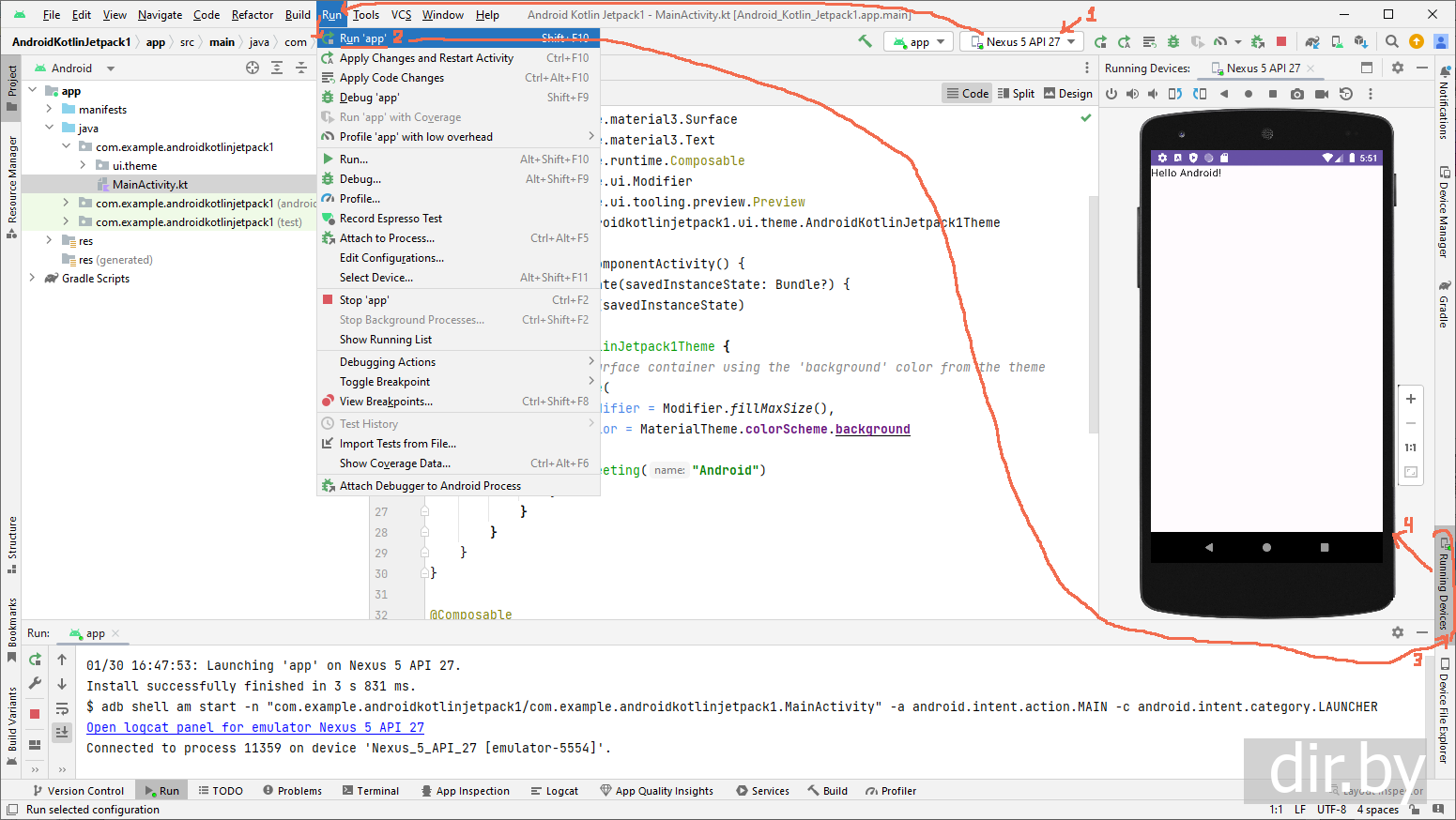This screenshot has height=820, width=1456.
Task: Click the emulator screen record icon
Action: pyautogui.click(x=1321, y=94)
